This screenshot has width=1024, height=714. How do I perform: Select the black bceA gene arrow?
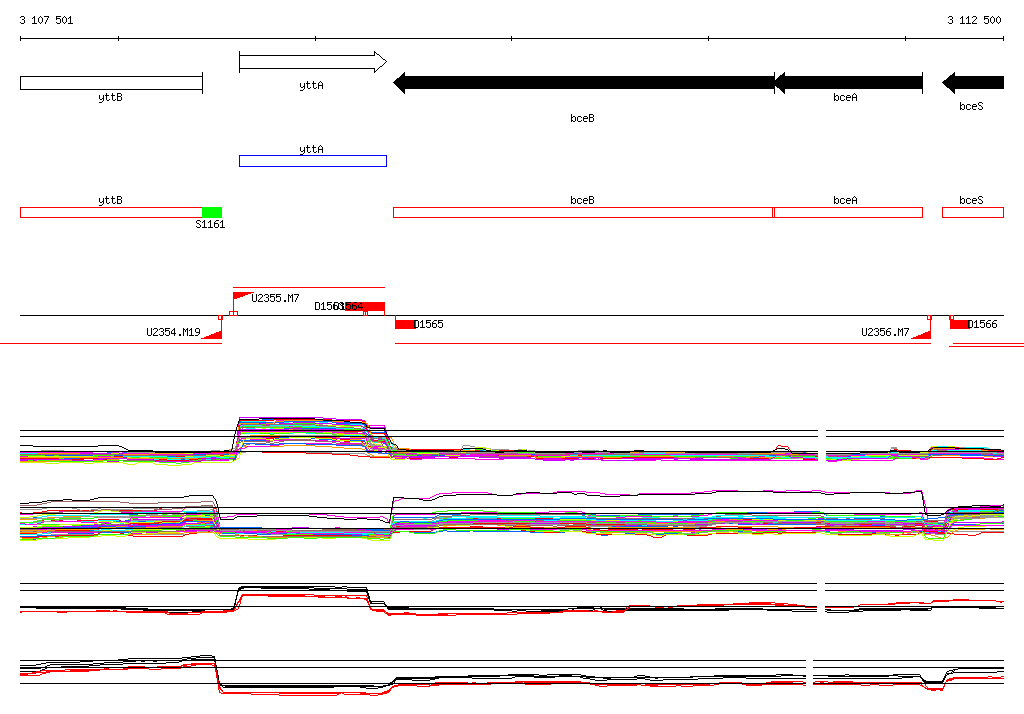[848, 83]
